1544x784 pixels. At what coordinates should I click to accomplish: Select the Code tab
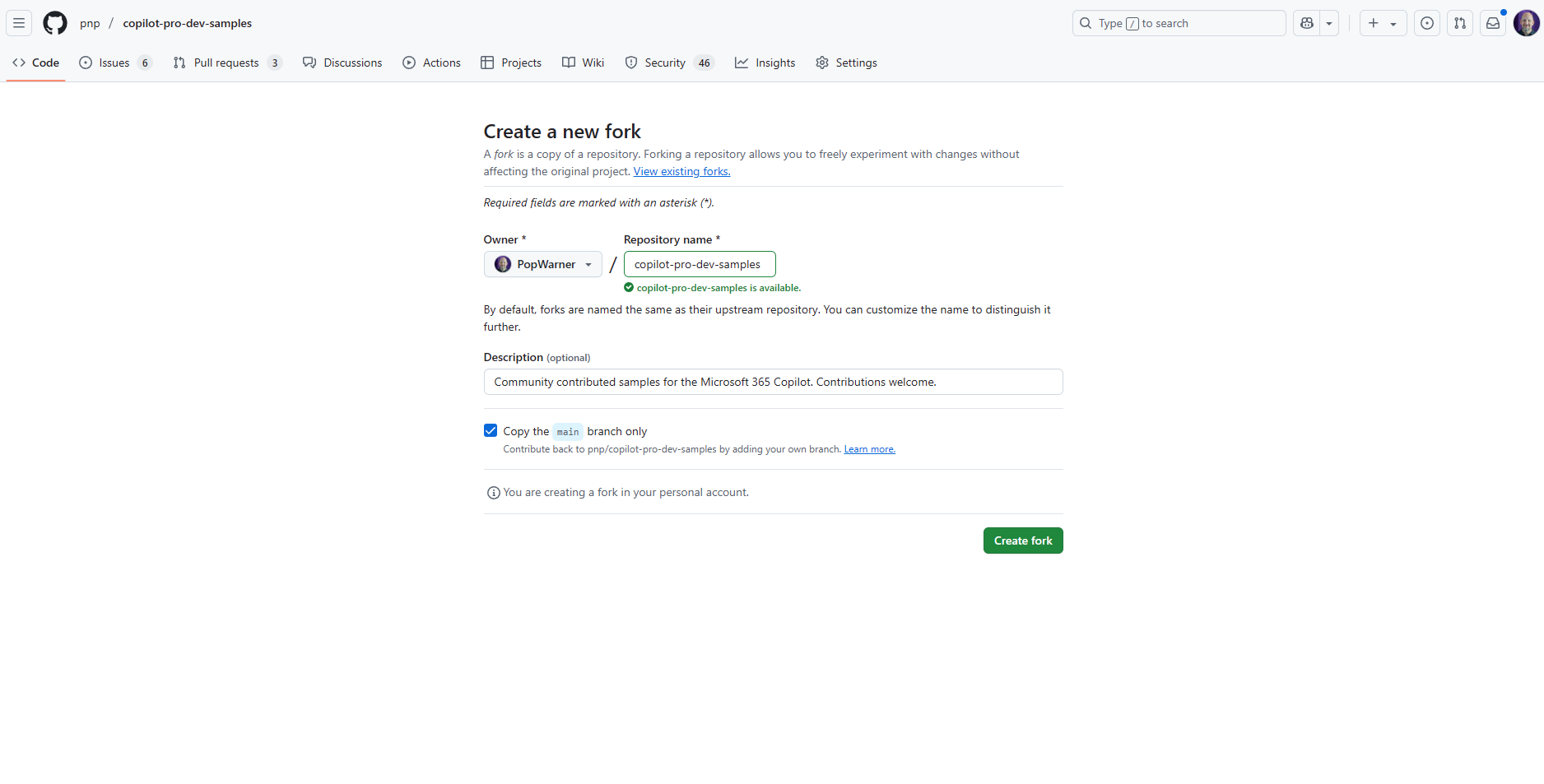[35, 63]
